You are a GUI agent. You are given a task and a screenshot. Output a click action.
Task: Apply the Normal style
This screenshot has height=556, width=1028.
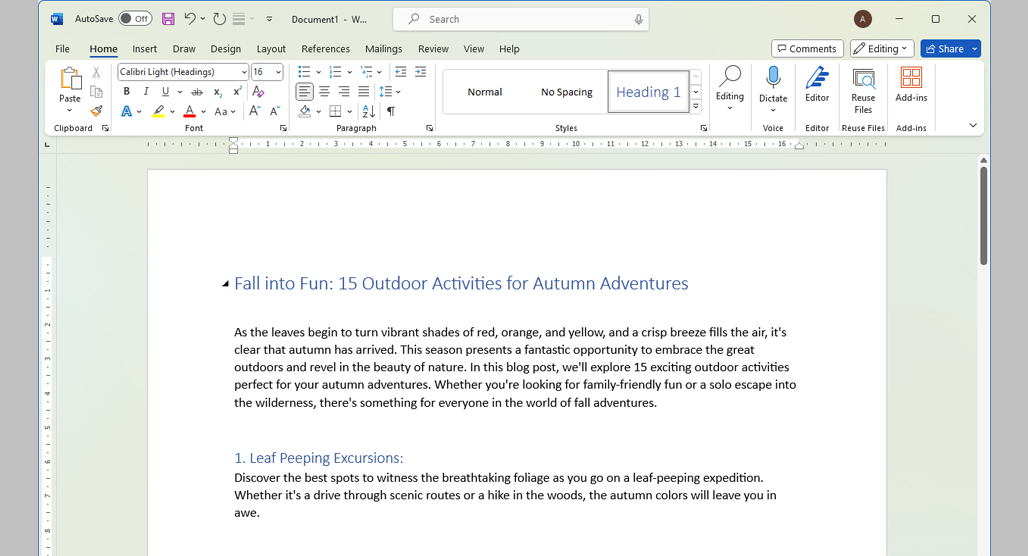[484, 92]
